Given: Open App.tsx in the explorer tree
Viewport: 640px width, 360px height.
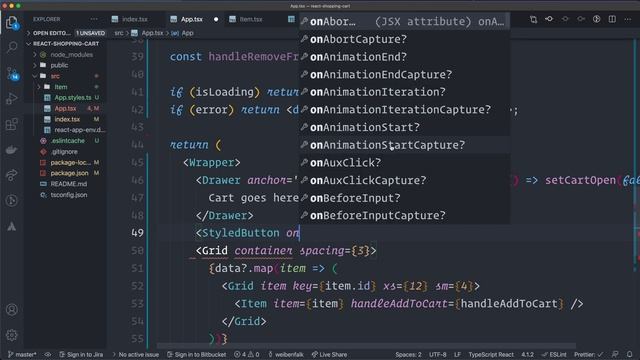Looking at the screenshot, I should (x=65, y=109).
